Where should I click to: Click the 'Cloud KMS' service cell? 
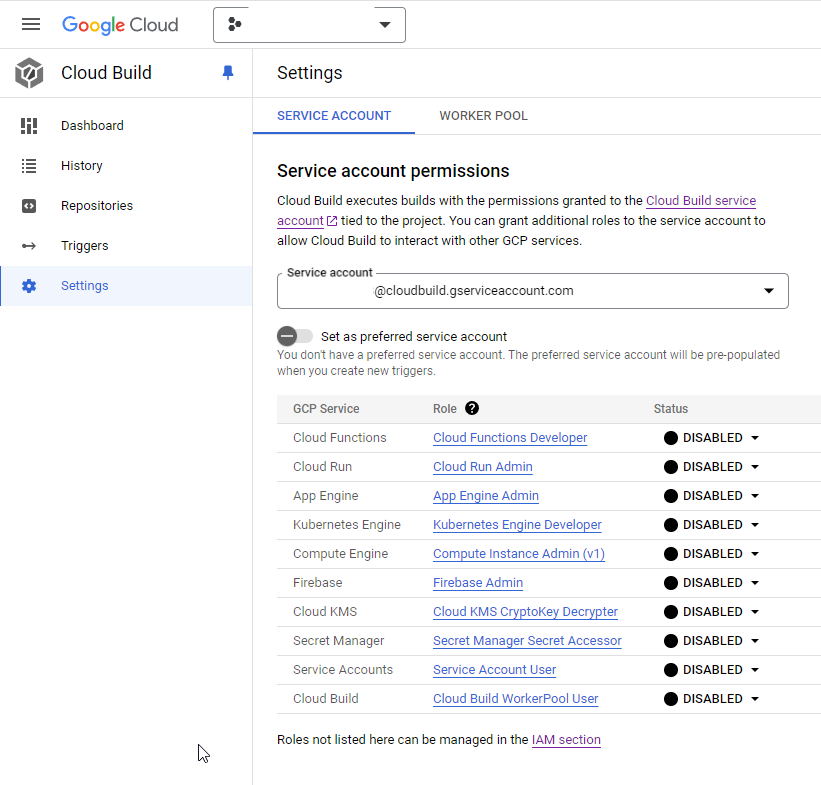pyautogui.click(x=325, y=612)
